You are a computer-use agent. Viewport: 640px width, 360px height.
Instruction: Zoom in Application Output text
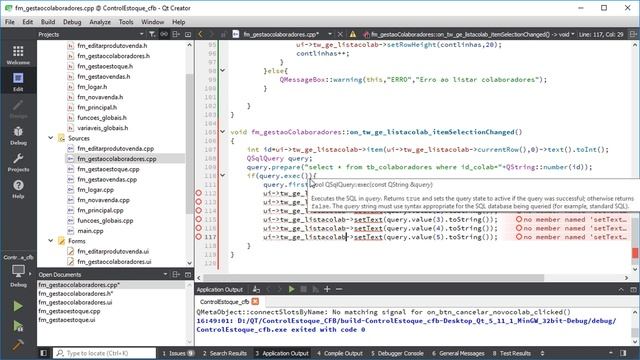pos(327,289)
